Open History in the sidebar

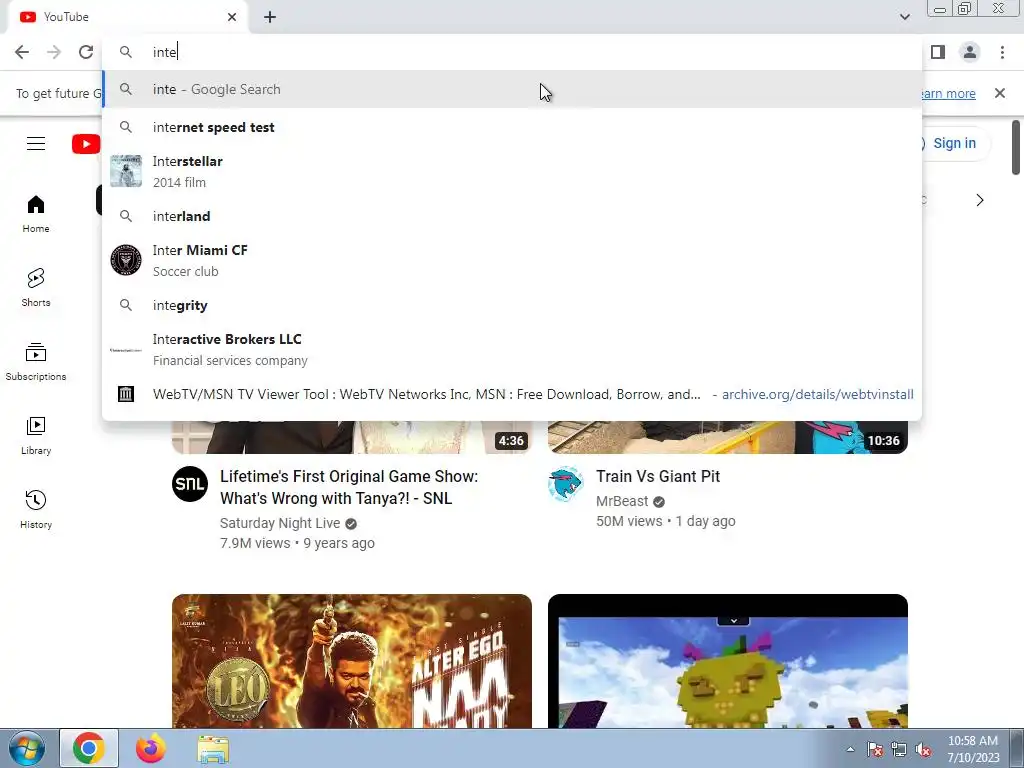click(36, 509)
